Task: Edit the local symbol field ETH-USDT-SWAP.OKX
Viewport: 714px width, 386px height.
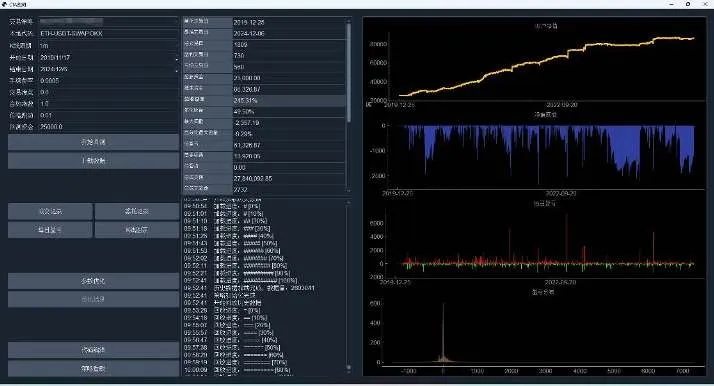Action: tap(108, 33)
